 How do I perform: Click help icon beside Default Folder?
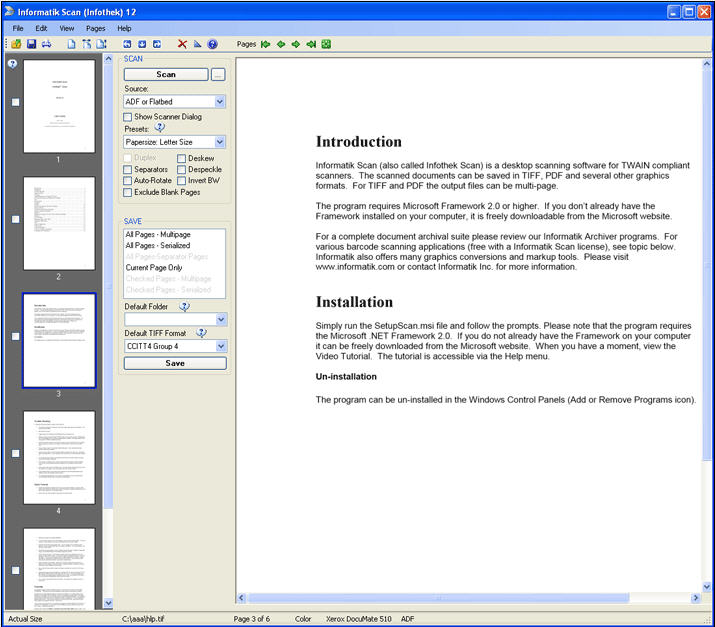184,306
